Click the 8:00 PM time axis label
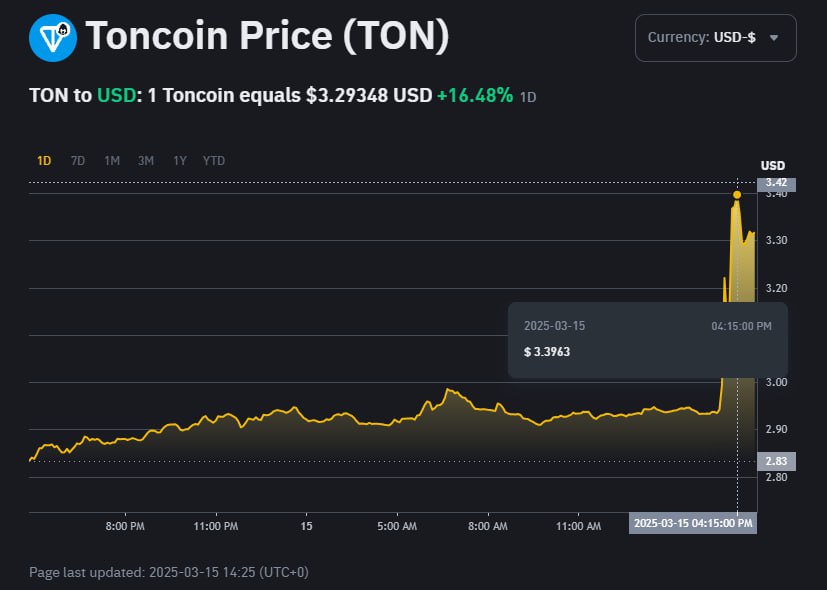The height and width of the screenshot is (590, 827). [124, 526]
